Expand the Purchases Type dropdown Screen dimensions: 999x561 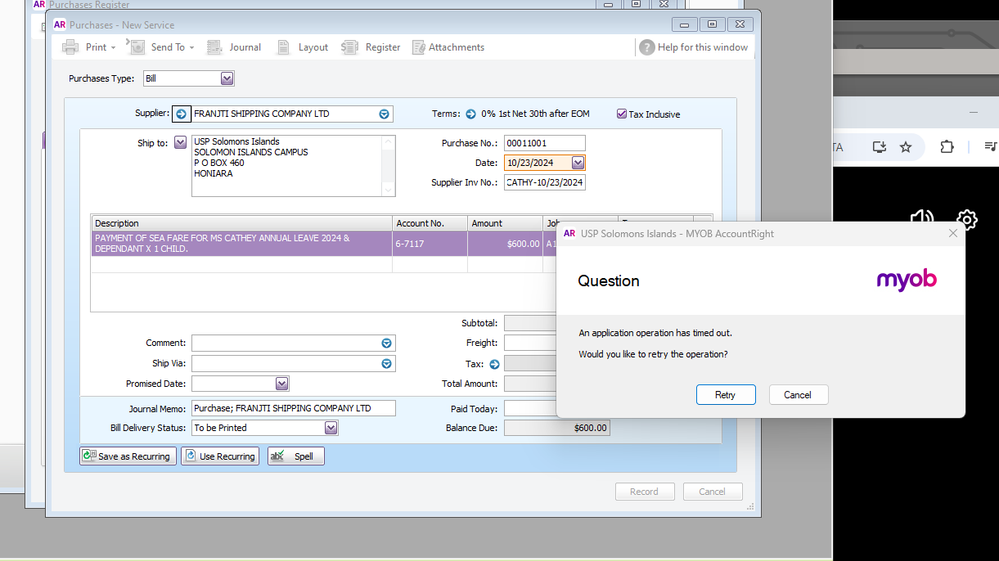click(227, 78)
